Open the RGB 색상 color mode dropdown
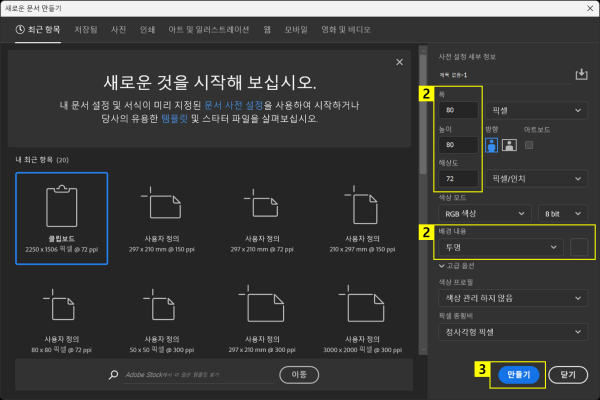Screen dimensions: 600x400 pos(485,214)
